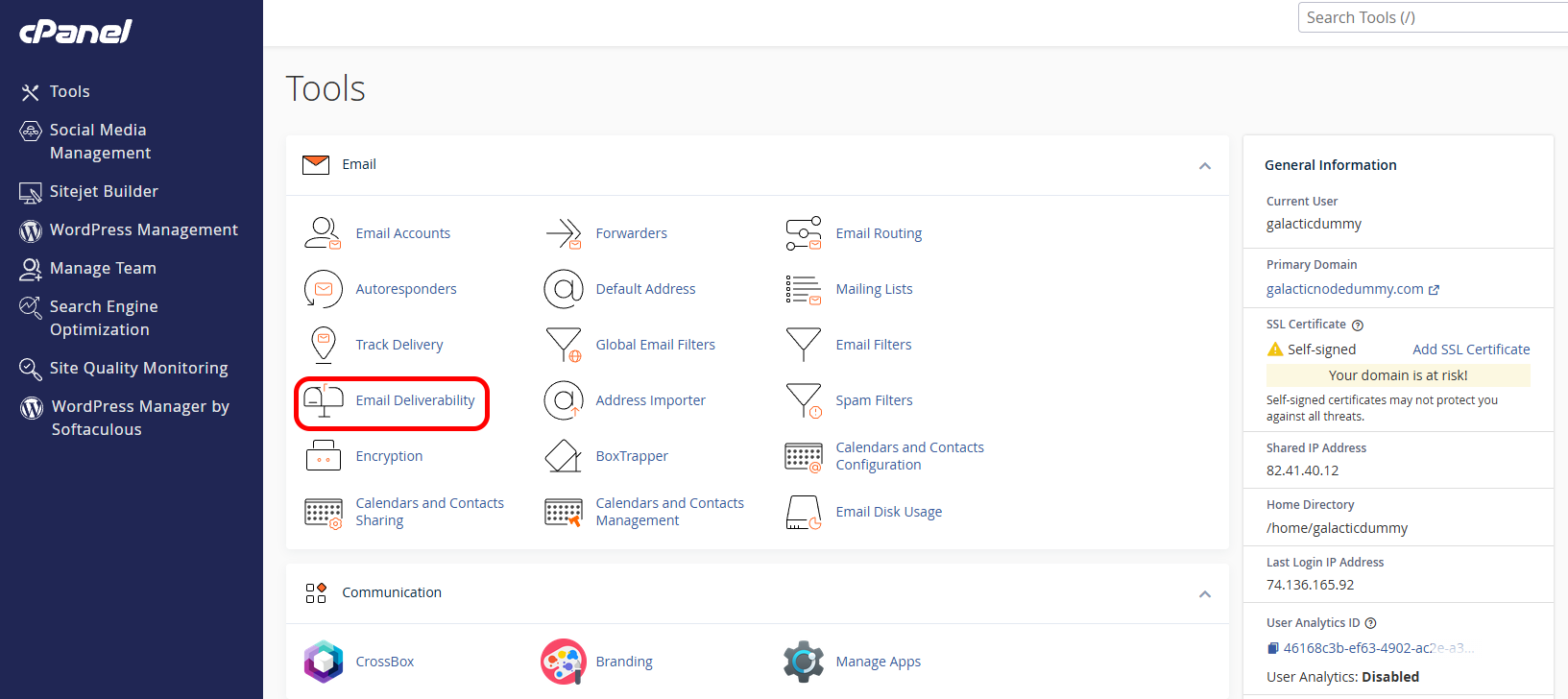
Task: Click the Manage Apps gear icon
Action: 804,662
